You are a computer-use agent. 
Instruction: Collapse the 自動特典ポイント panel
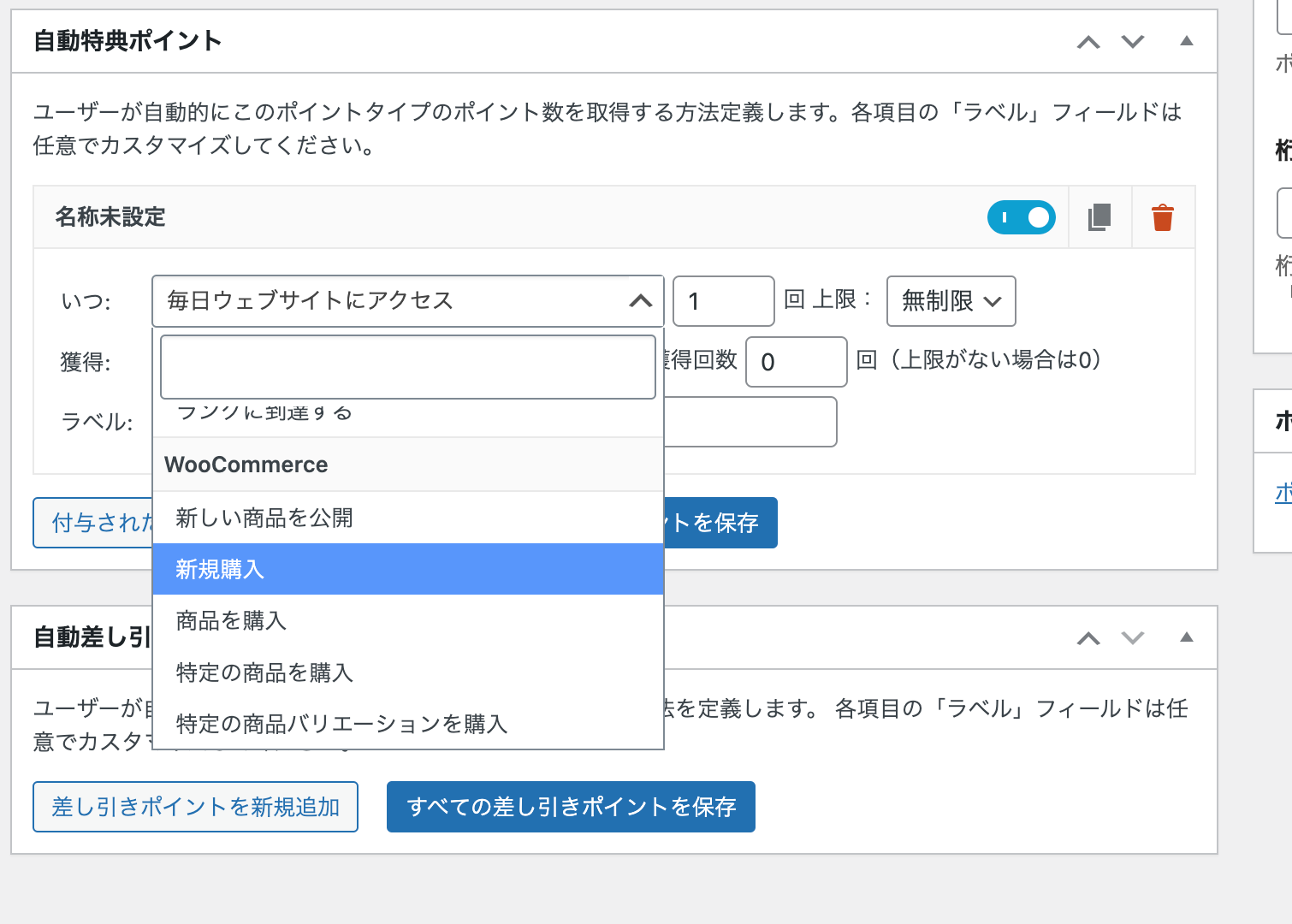pyautogui.click(x=1187, y=41)
